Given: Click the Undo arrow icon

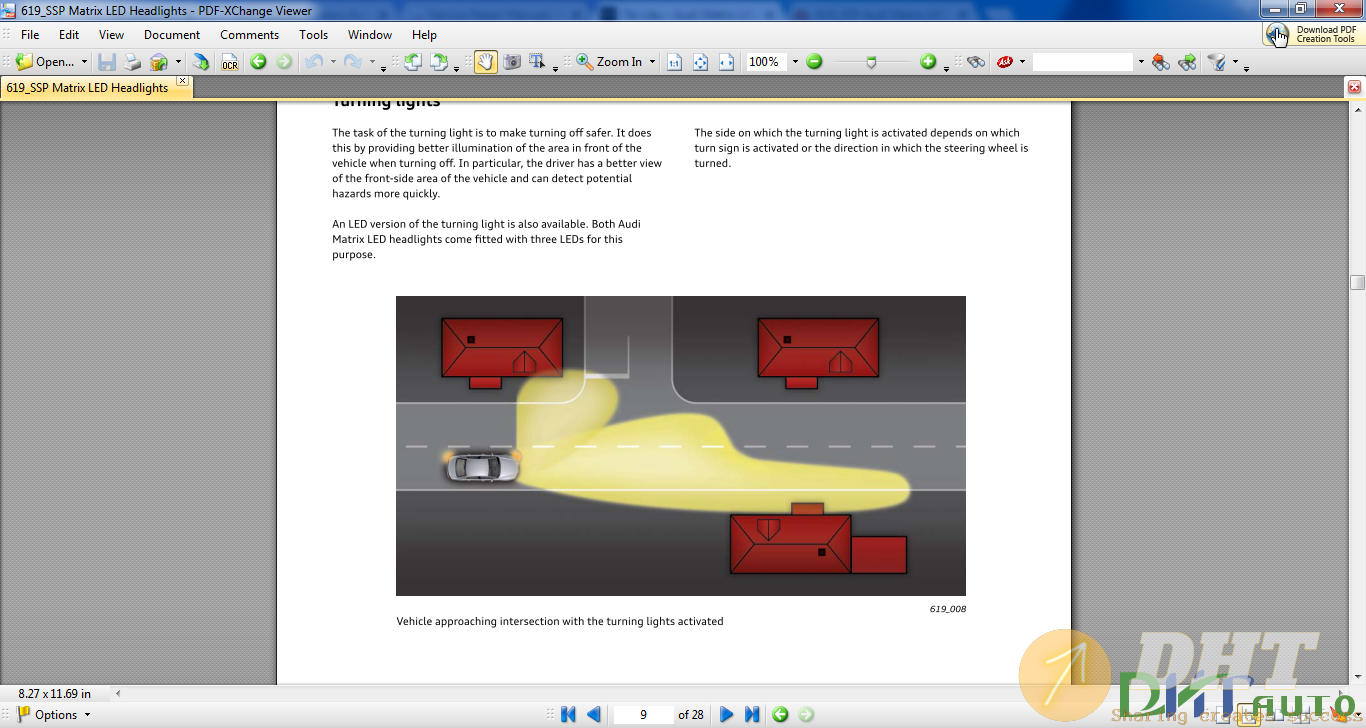Looking at the screenshot, I should click(x=314, y=62).
